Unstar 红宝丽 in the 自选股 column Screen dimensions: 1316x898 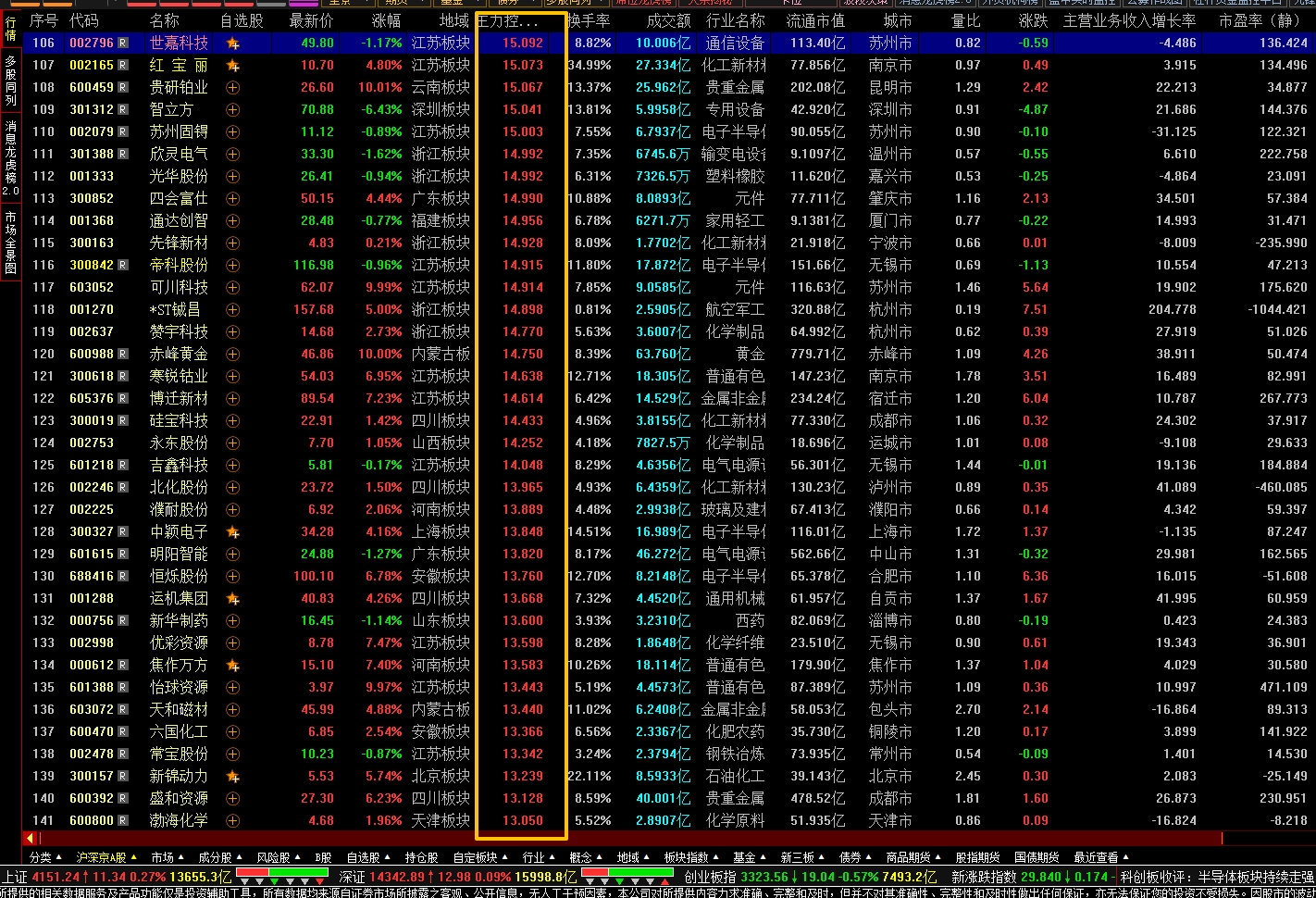pos(232,65)
